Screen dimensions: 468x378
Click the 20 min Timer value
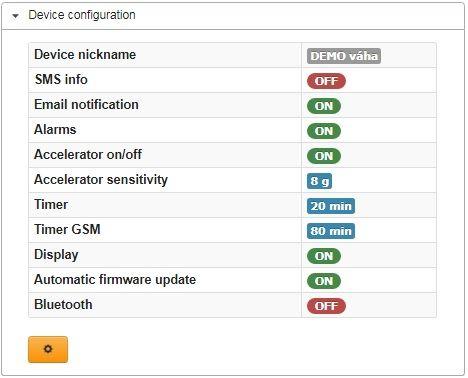tap(331, 206)
